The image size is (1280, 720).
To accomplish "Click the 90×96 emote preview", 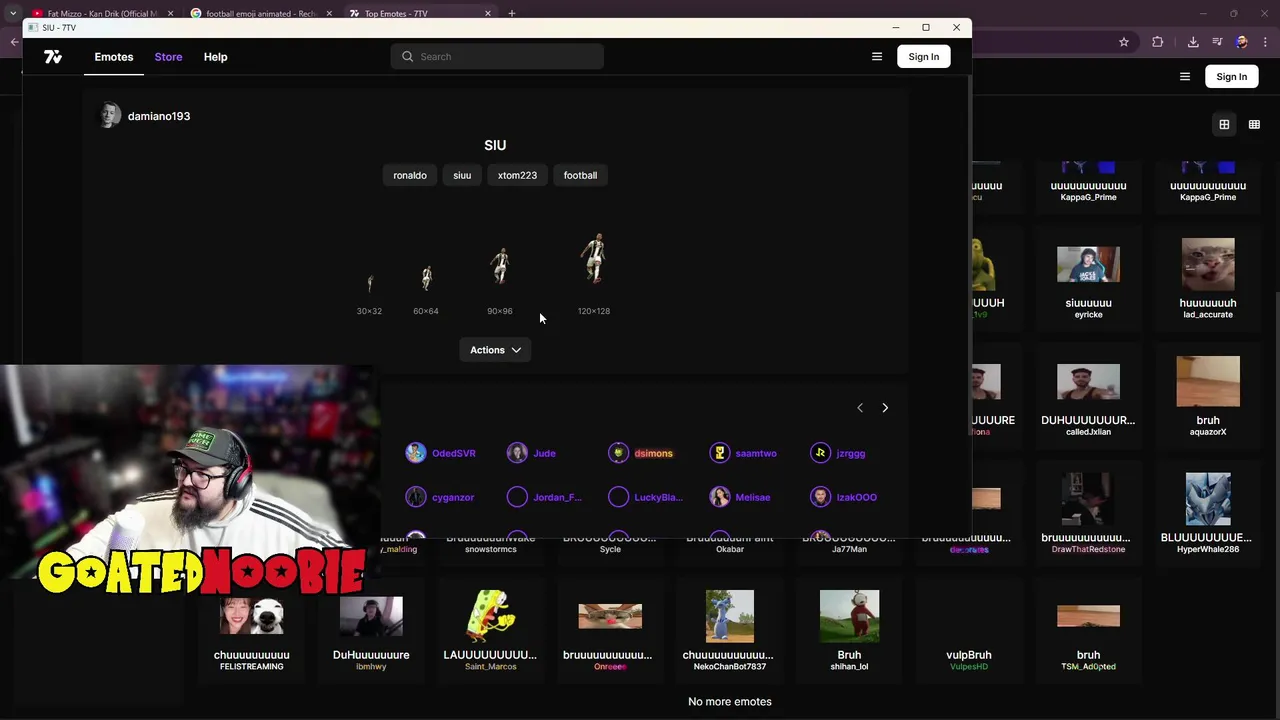I will click(x=500, y=268).
